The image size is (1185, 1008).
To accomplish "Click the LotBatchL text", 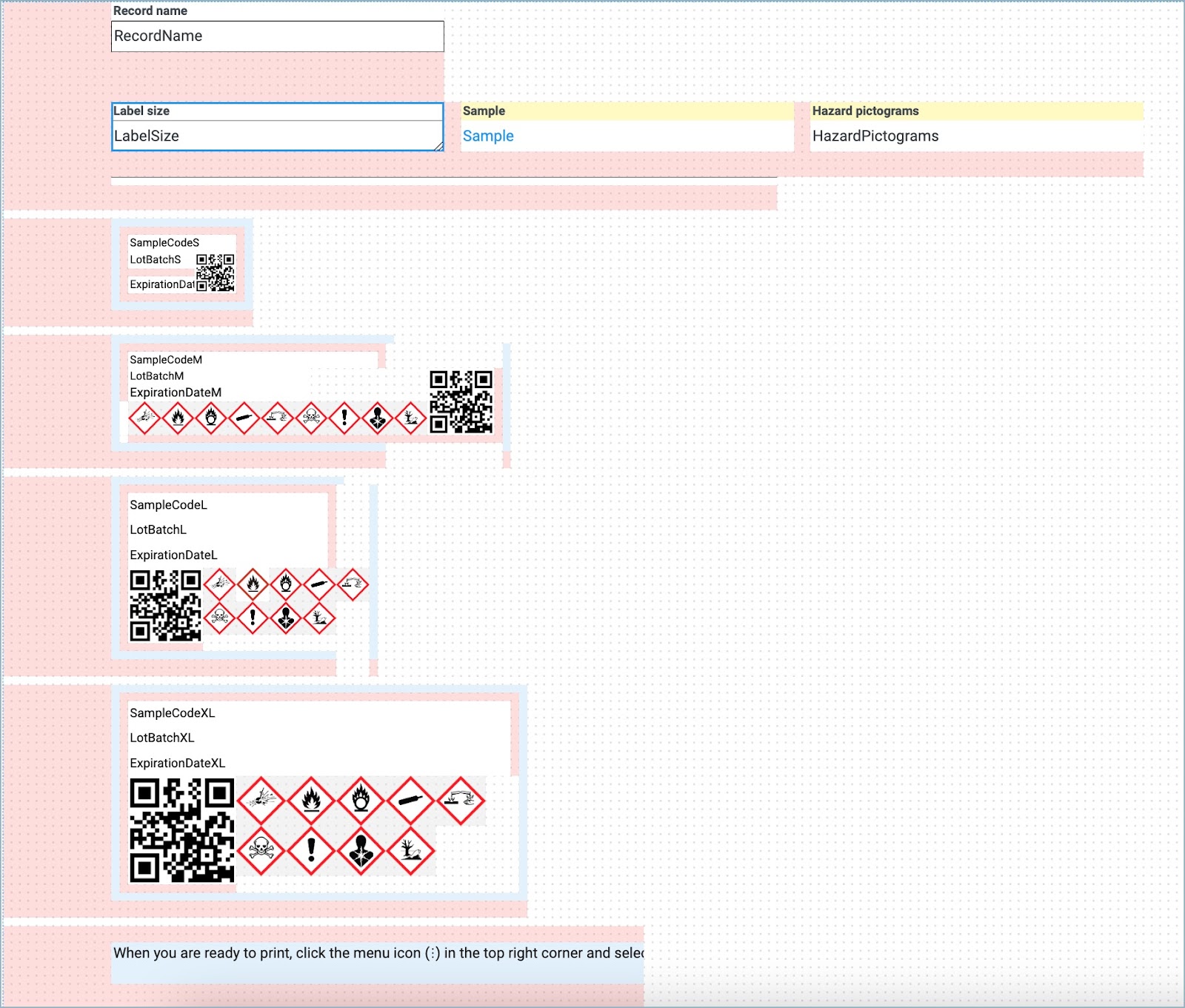I will [x=158, y=530].
